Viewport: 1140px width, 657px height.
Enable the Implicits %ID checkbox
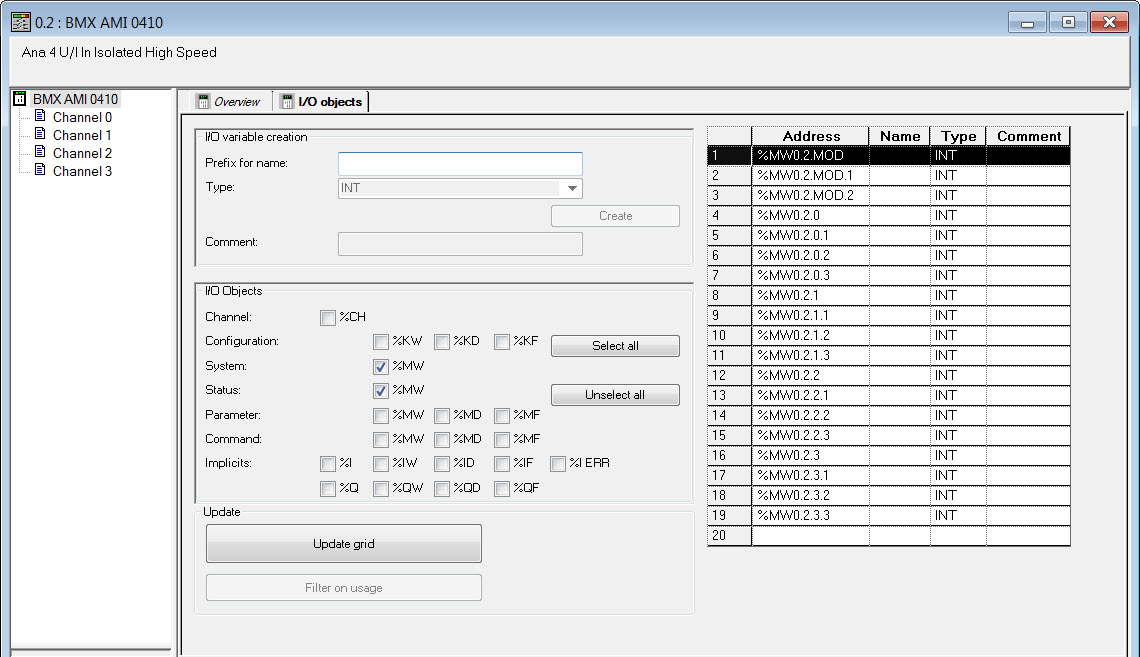pyautogui.click(x=442, y=464)
